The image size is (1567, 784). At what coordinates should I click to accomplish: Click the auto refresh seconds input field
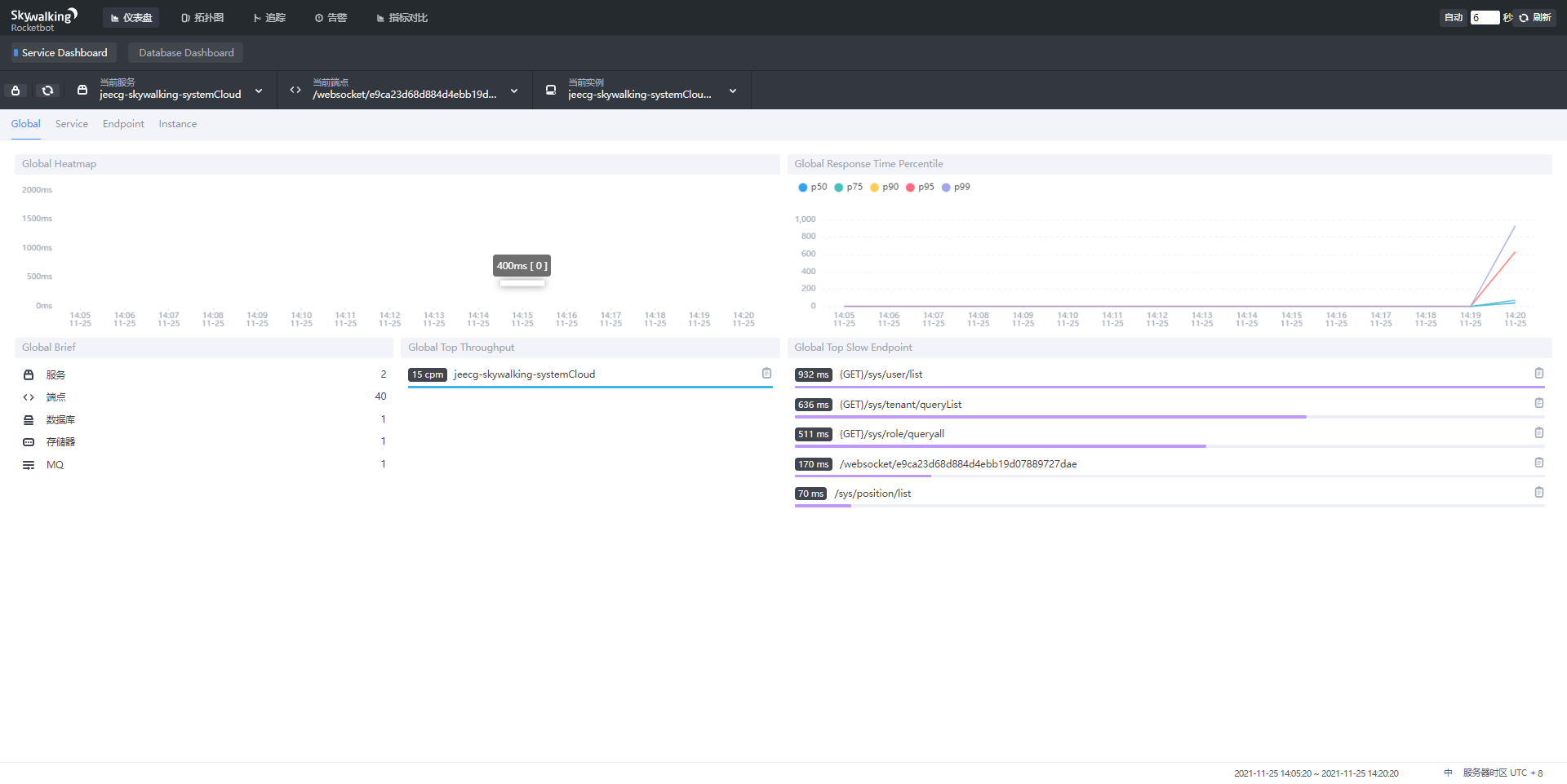click(x=1485, y=18)
